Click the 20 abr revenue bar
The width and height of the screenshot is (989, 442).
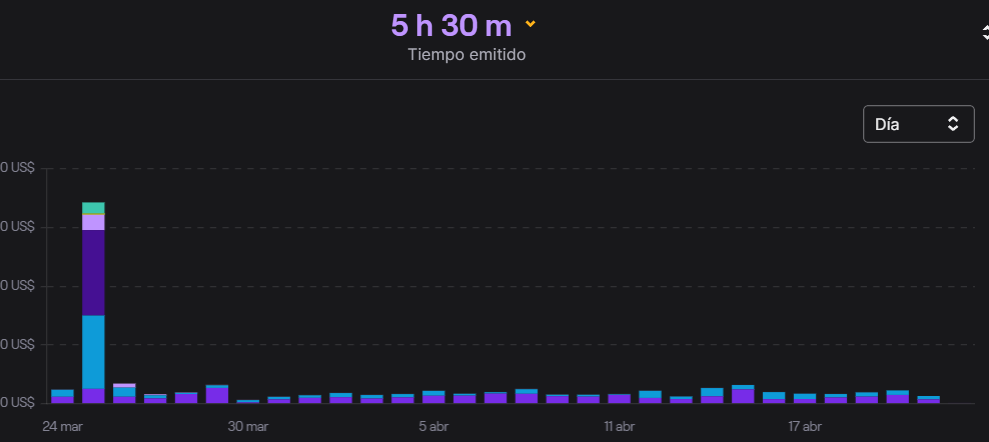pyautogui.click(x=898, y=397)
